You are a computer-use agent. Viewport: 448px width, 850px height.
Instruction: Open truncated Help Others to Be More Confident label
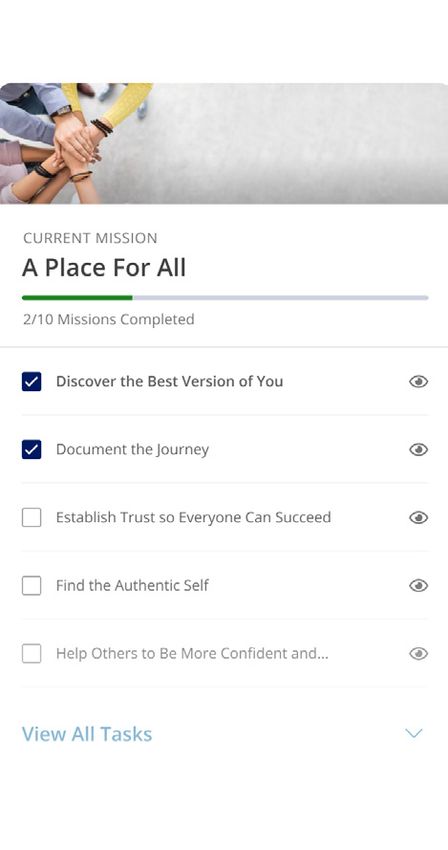tap(192, 653)
